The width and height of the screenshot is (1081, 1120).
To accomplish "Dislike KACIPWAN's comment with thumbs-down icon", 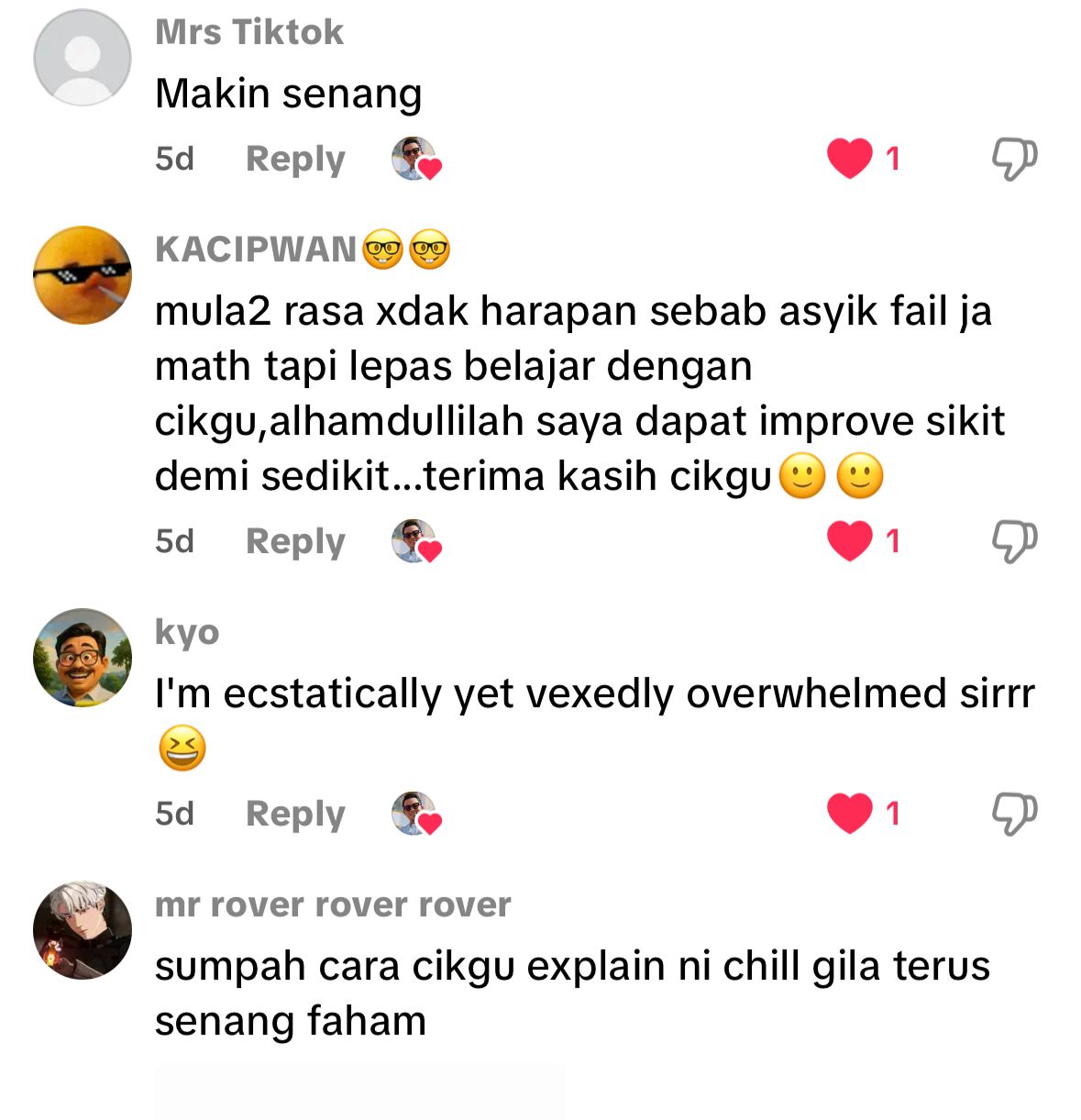I will pyautogui.click(x=1014, y=541).
